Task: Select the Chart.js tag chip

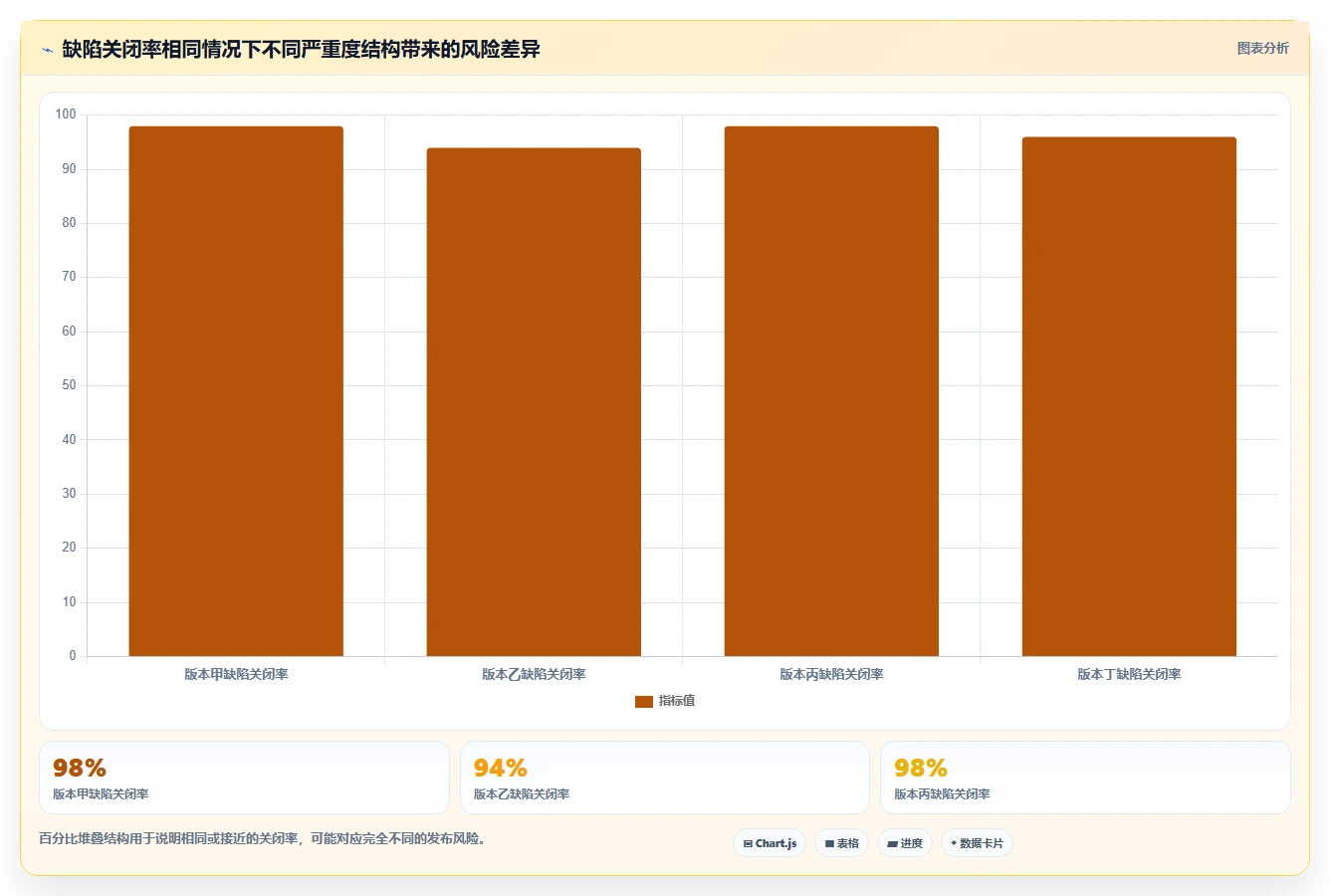Action: [770, 843]
